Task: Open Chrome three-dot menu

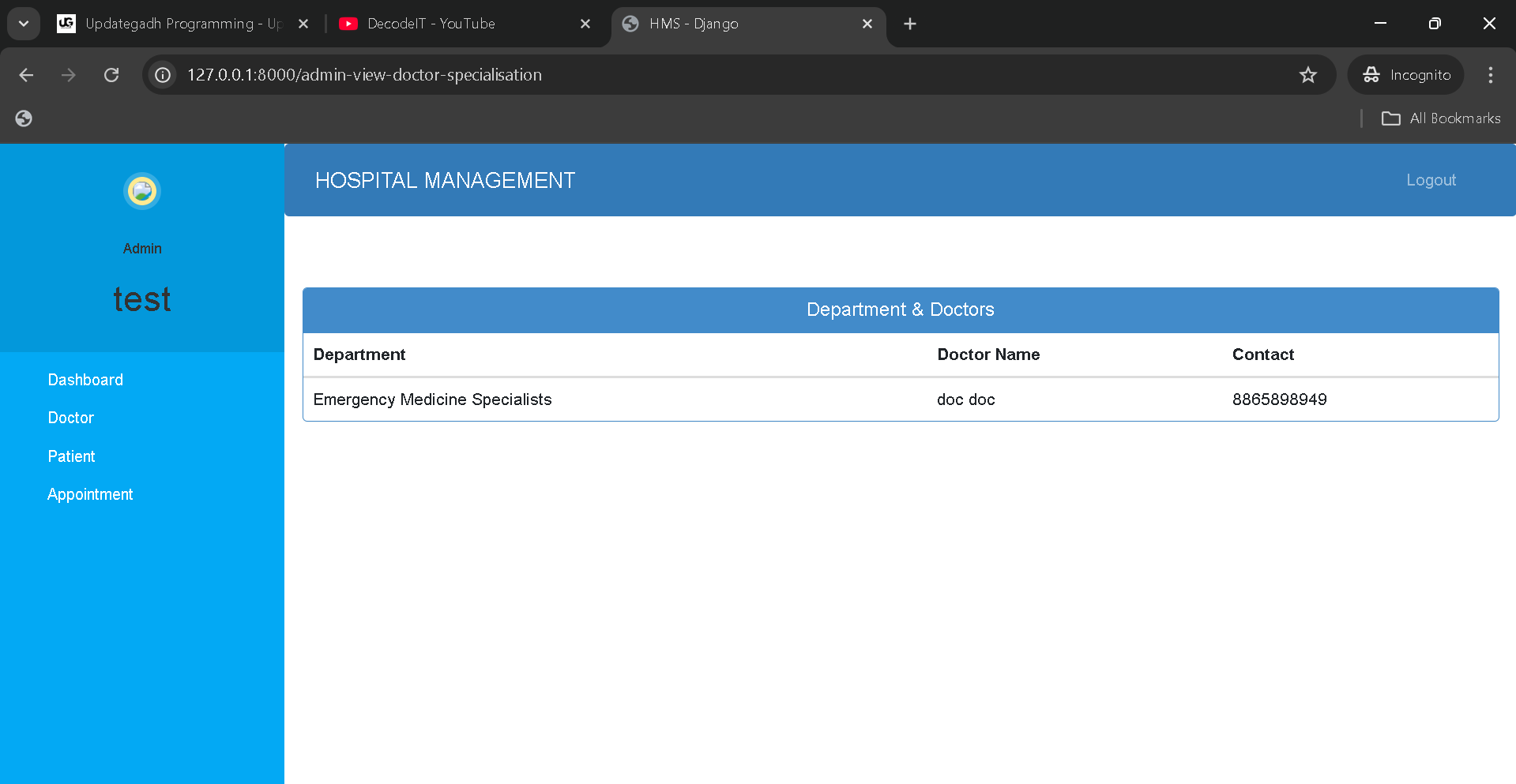Action: click(x=1490, y=75)
